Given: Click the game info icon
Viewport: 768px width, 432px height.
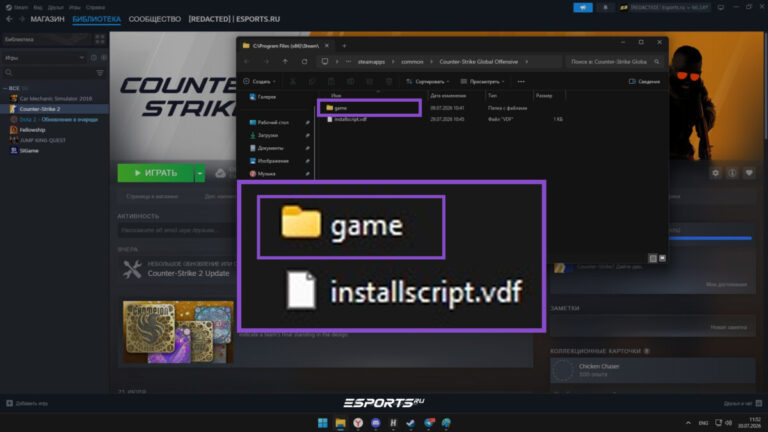Looking at the screenshot, I should (x=732, y=173).
